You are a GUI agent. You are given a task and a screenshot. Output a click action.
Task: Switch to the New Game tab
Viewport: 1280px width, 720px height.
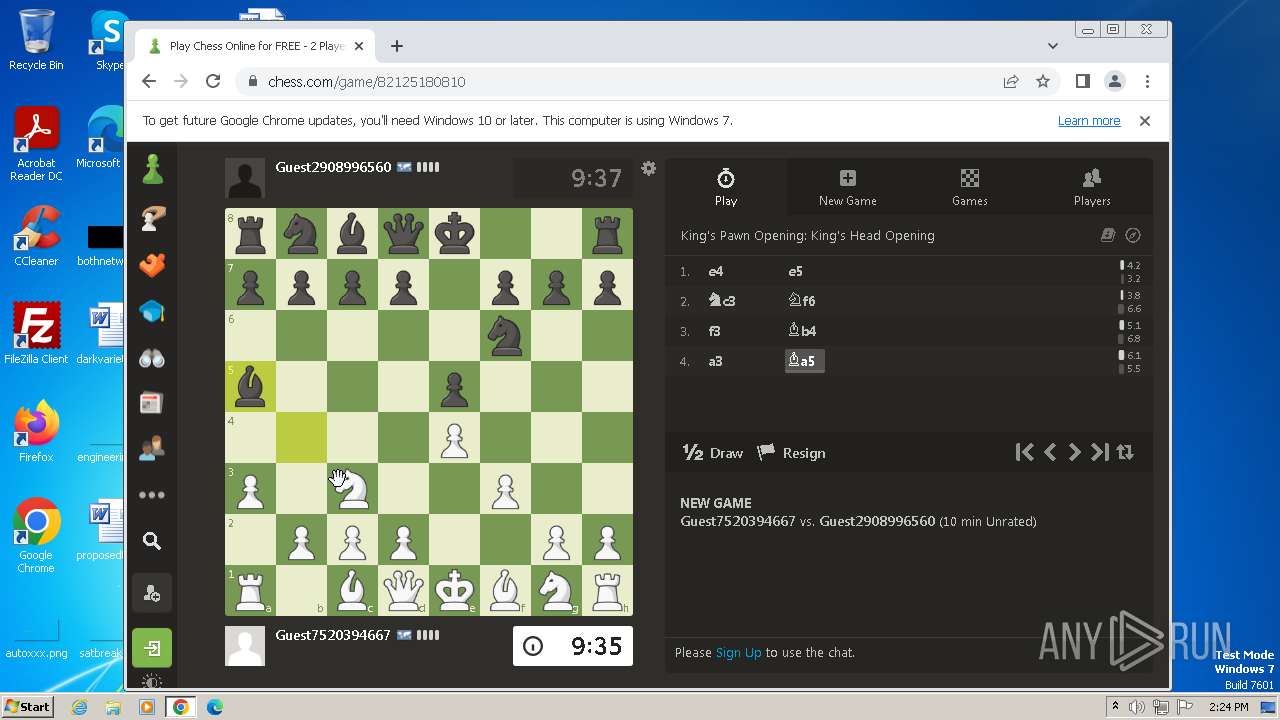(848, 187)
